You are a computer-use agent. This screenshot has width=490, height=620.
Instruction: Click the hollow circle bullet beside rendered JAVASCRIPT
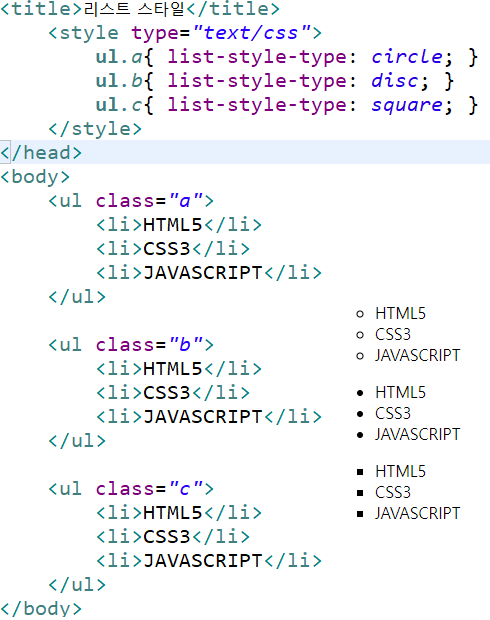[360, 356]
